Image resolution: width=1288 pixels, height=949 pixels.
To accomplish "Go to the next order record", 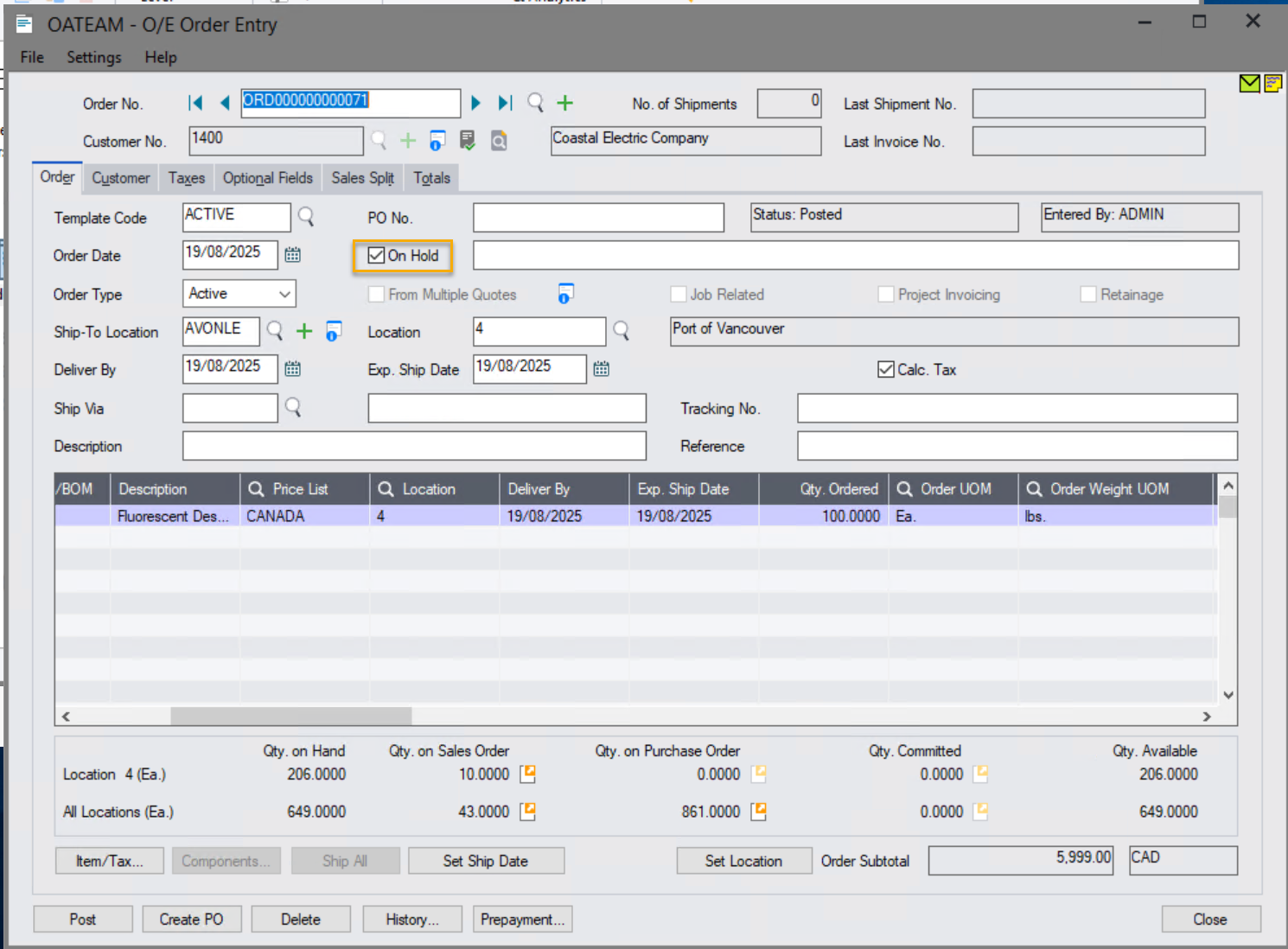I will pos(475,104).
